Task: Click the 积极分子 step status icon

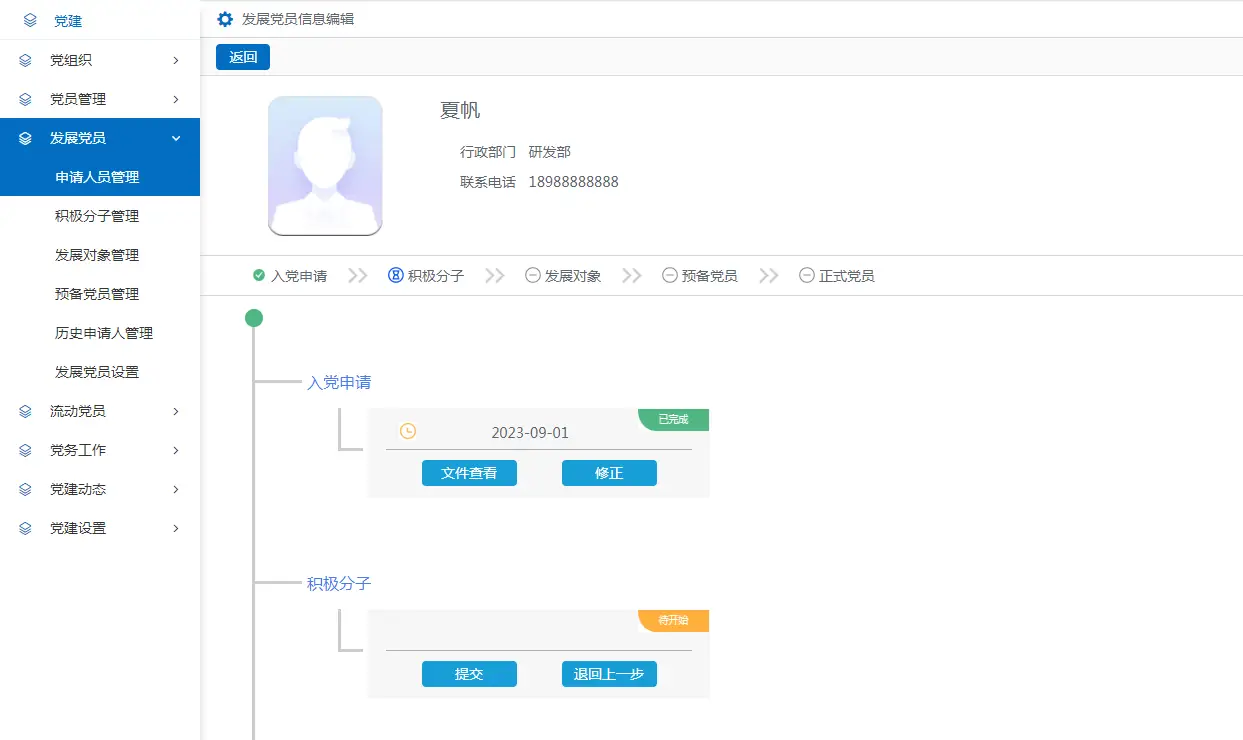Action: click(395, 275)
